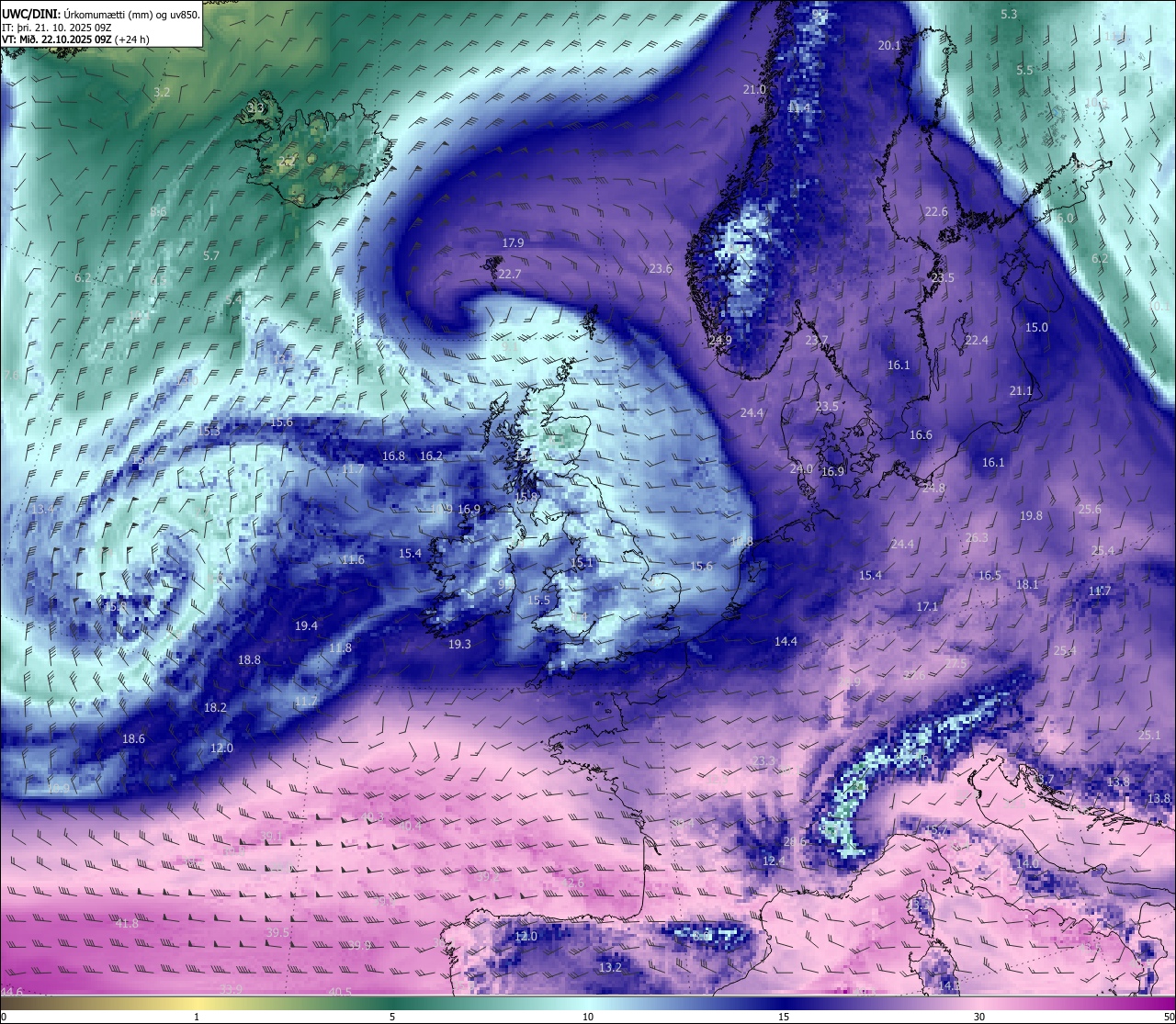Image resolution: width=1176 pixels, height=1024 pixels.
Task: Click the 17.9 value north of the Faroes
Action: tap(513, 242)
